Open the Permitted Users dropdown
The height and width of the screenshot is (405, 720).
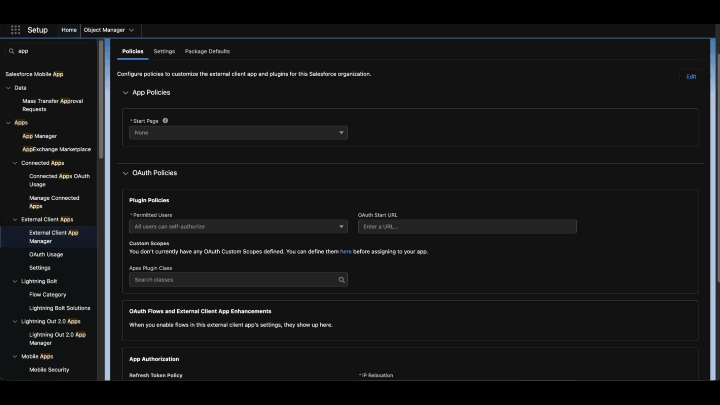[238, 226]
